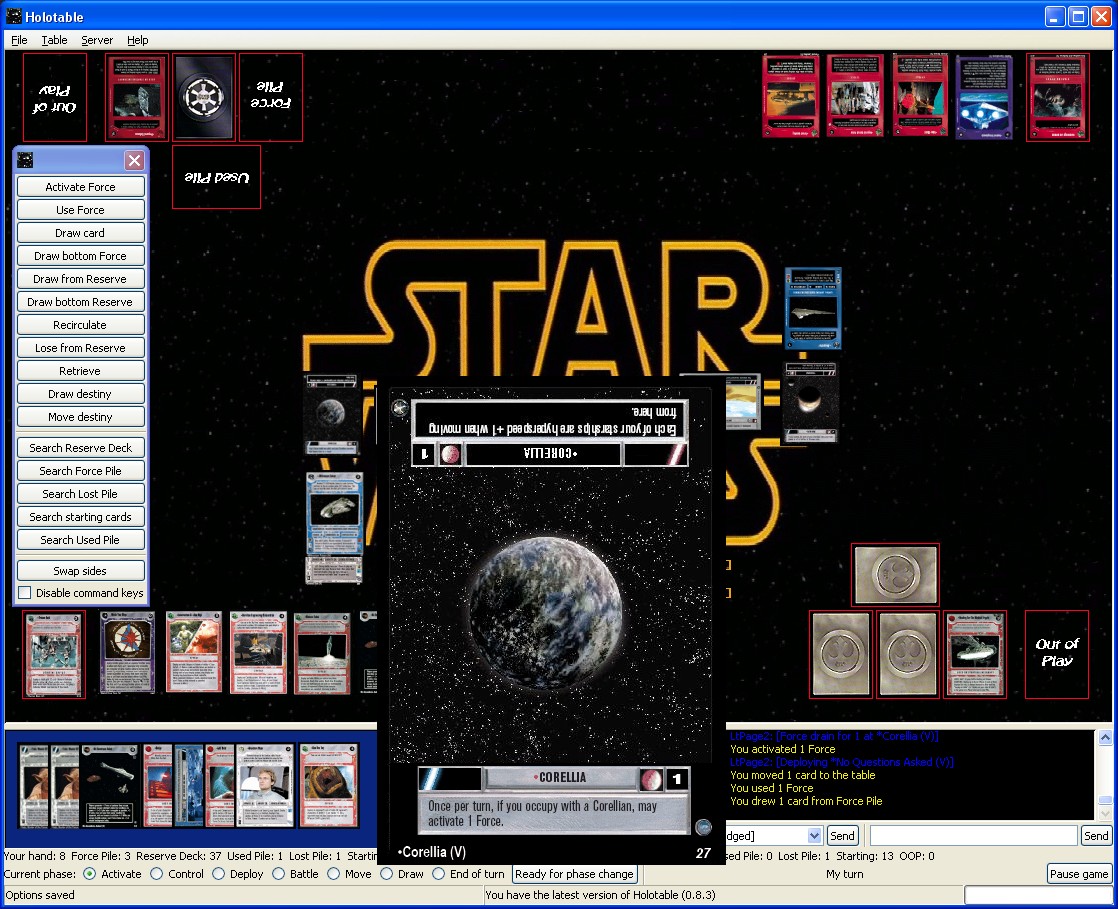Click the Swap sides button
The height and width of the screenshot is (909, 1118).
tap(81, 570)
